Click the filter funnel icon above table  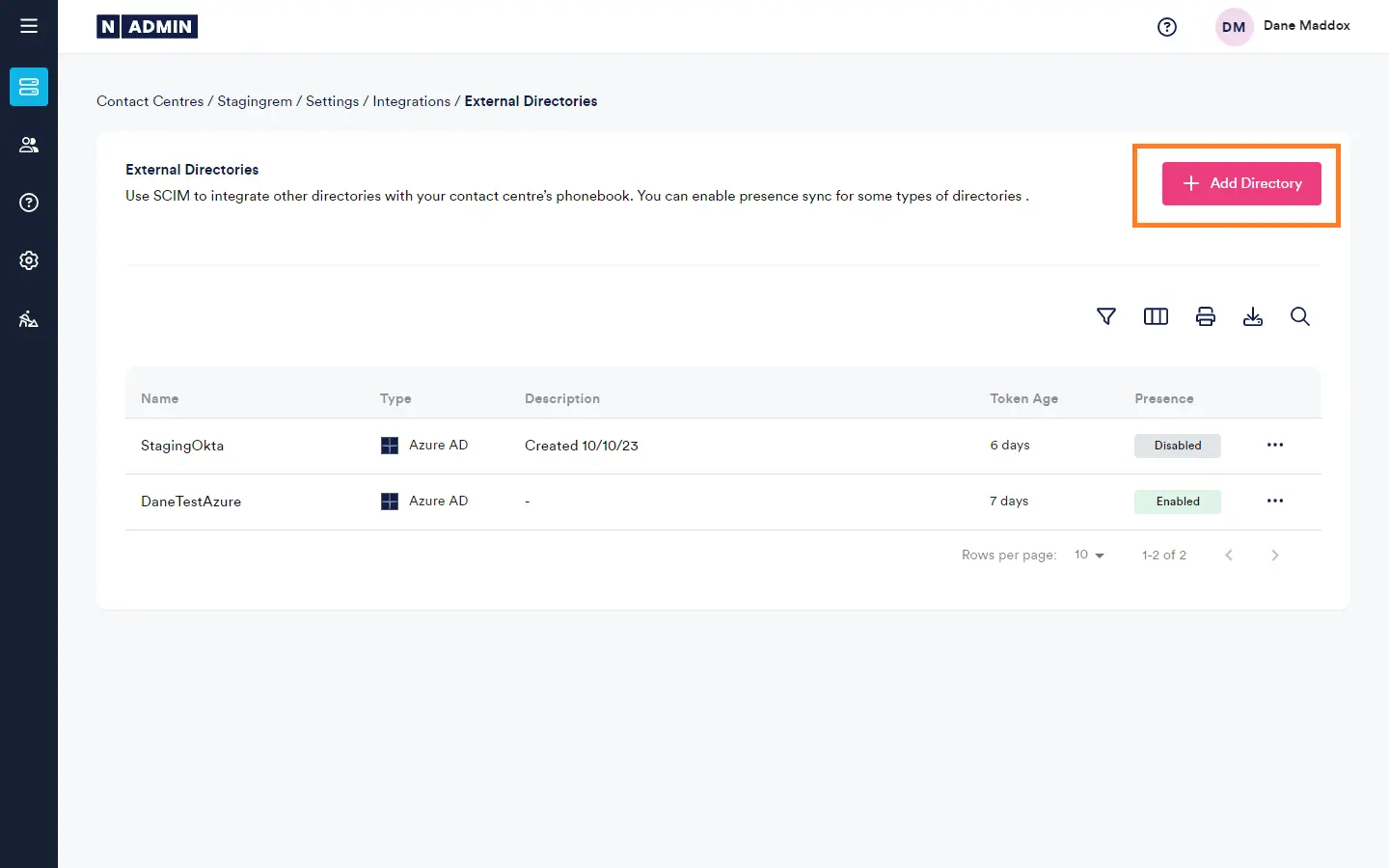1106,316
